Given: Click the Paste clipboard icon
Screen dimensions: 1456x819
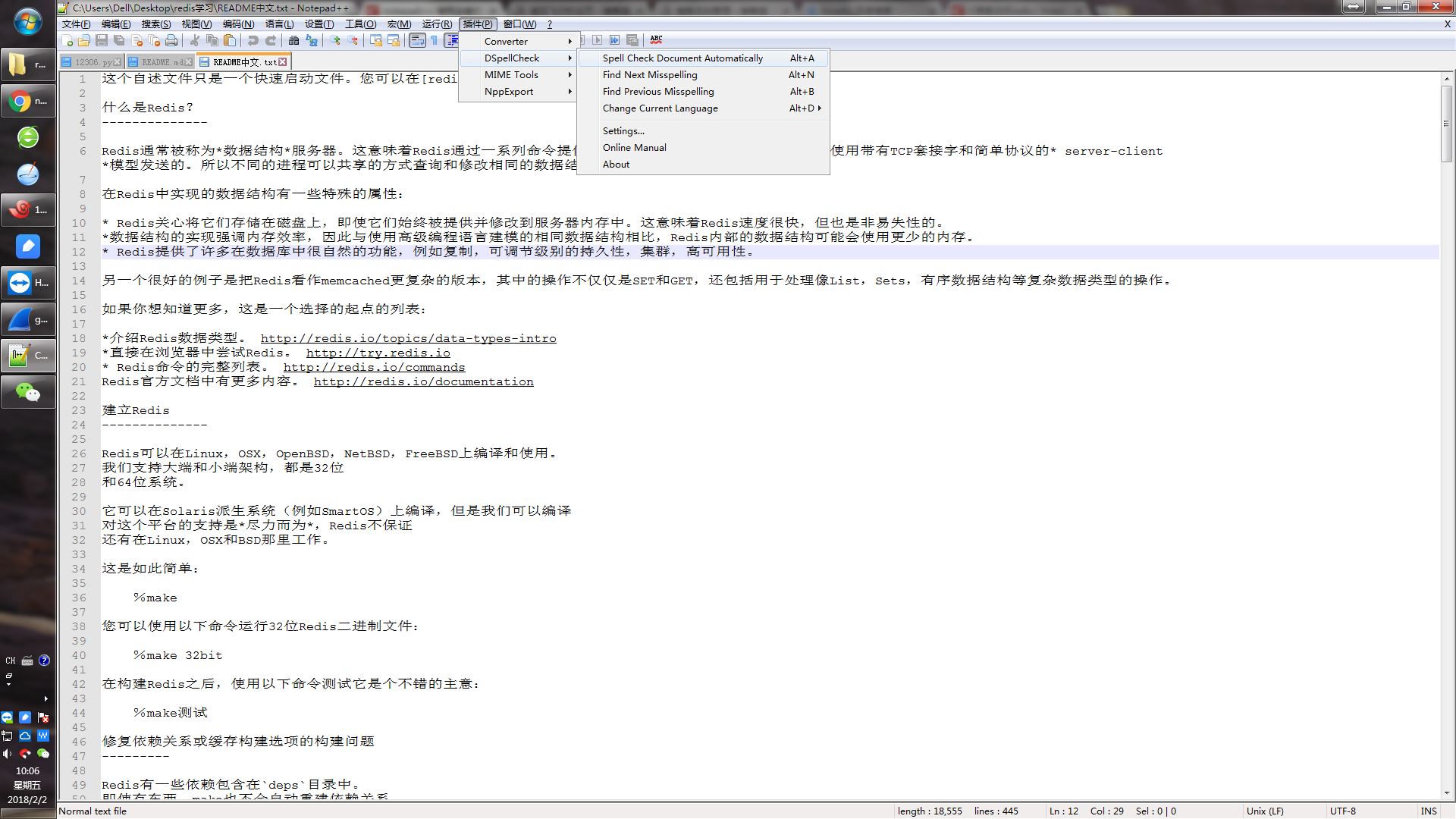Looking at the screenshot, I should pos(230,40).
